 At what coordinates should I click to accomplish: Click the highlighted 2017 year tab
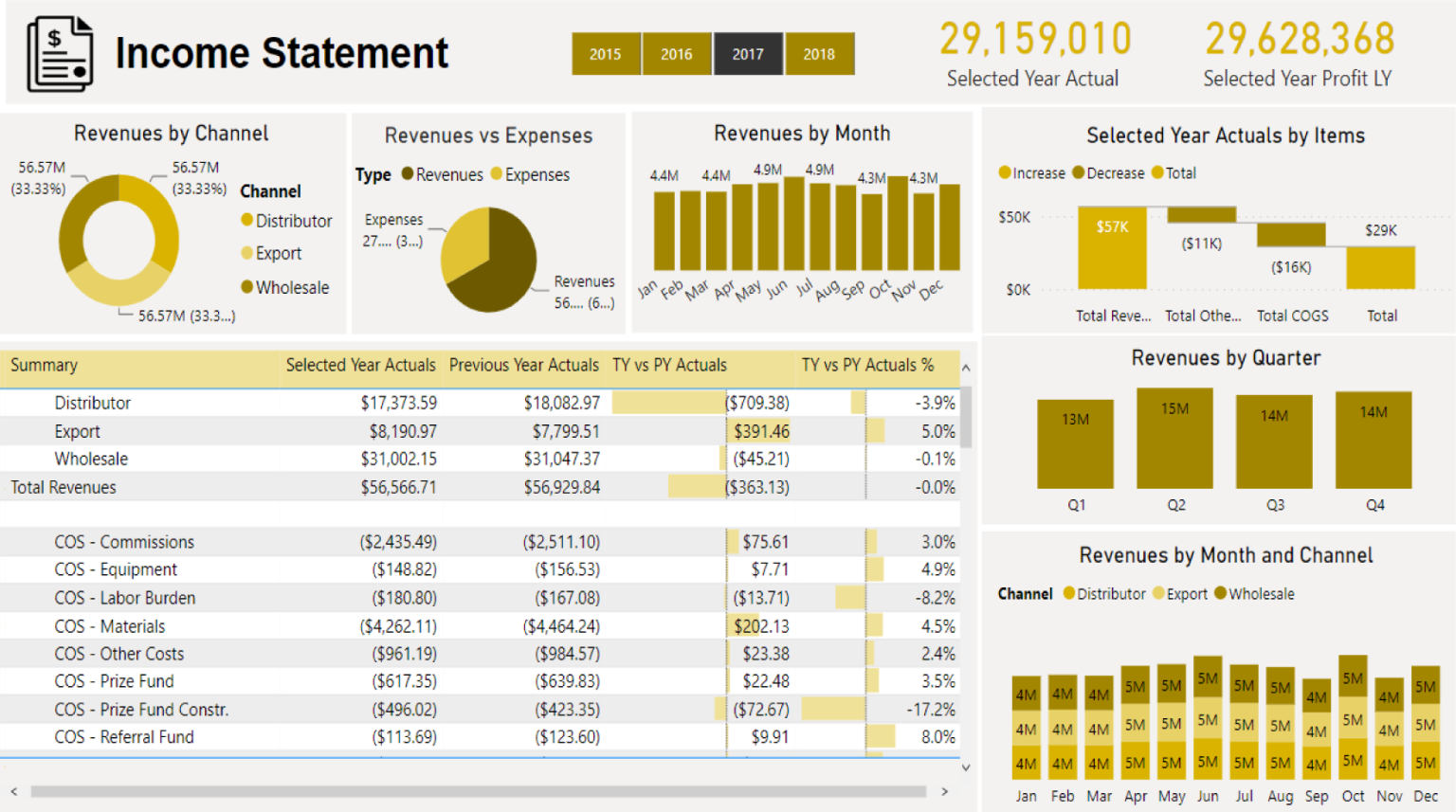point(748,53)
